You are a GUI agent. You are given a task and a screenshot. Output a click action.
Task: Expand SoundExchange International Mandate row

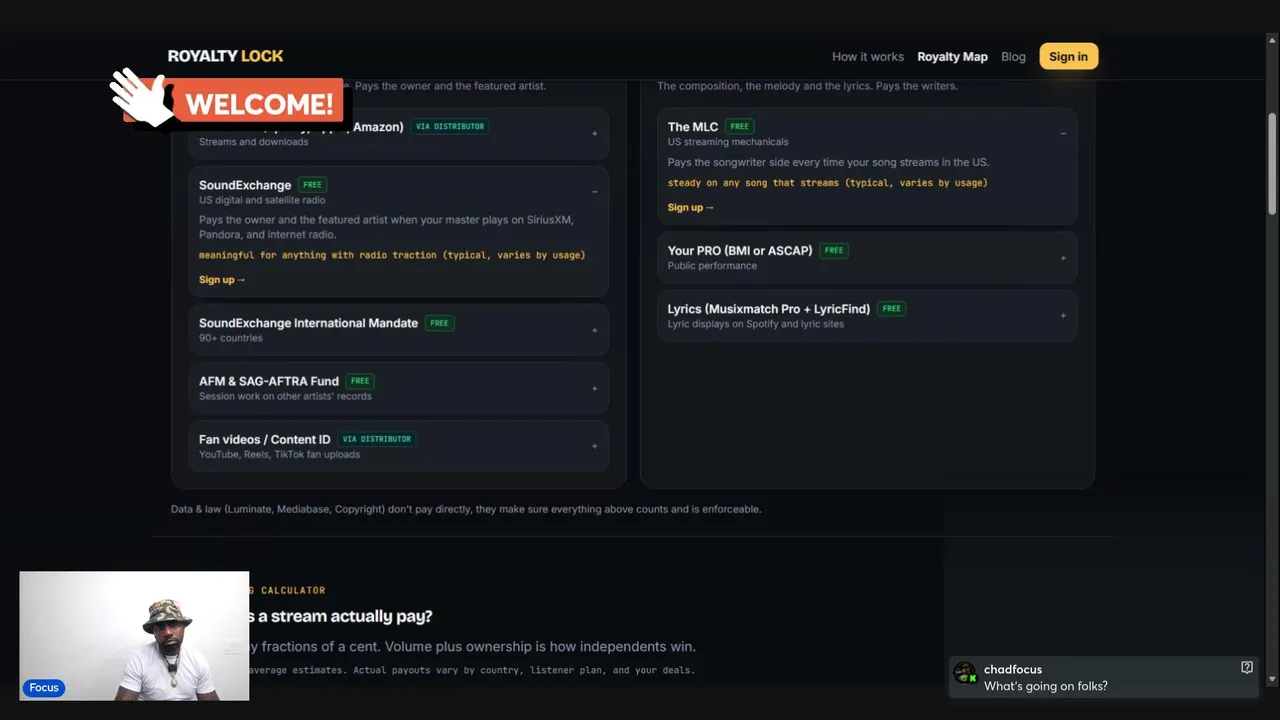pyautogui.click(x=398, y=330)
